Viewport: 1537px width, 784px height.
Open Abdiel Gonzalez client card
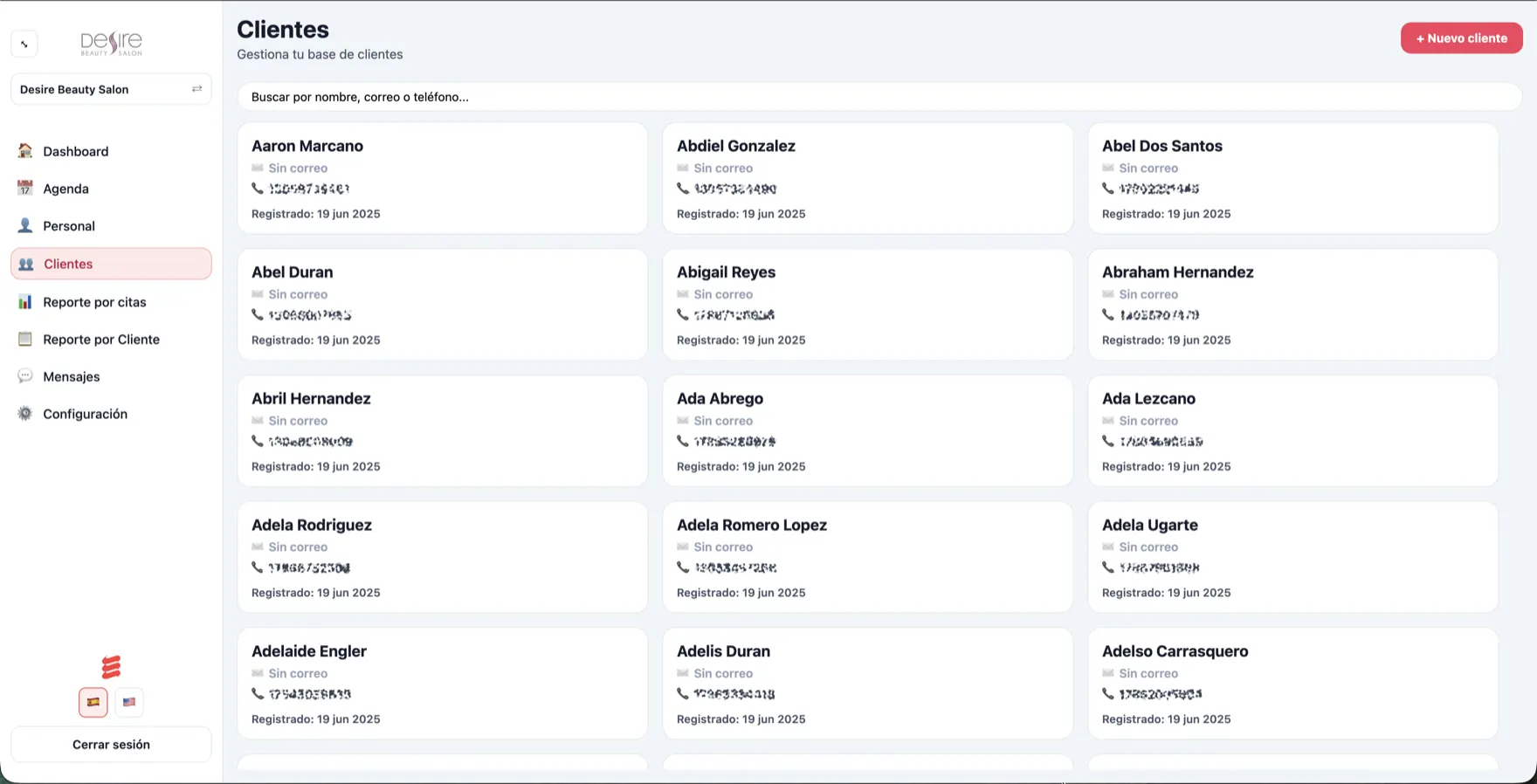868,178
